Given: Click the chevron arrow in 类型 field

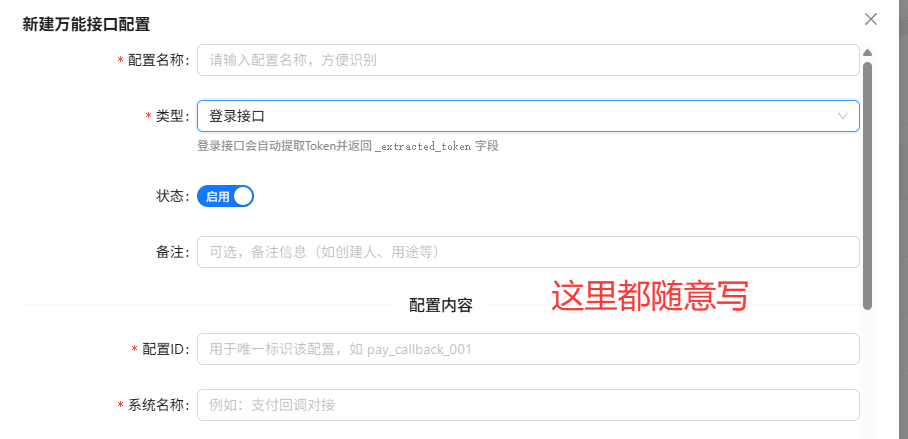Looking at the screenshot, I should tap(842, 116).
